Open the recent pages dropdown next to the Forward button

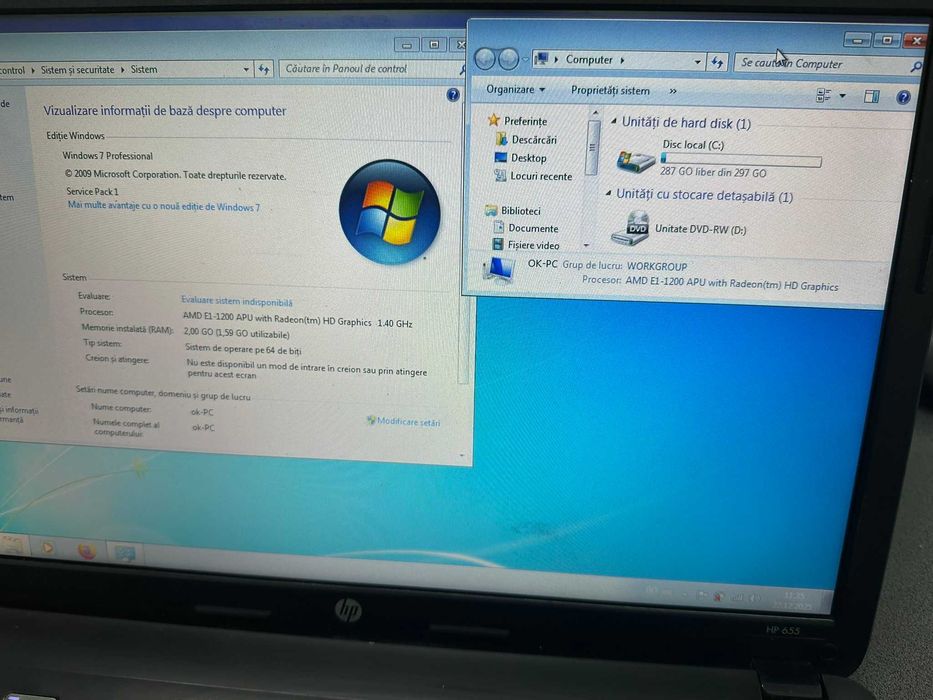525,59
